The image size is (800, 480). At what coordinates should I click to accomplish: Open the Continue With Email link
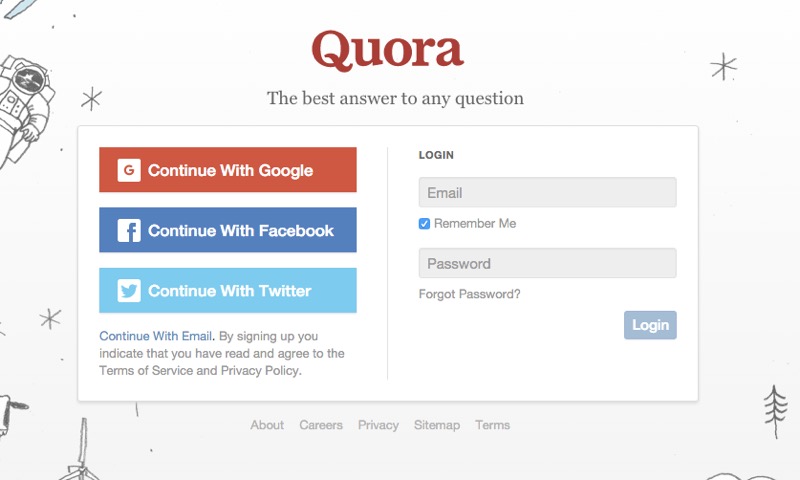click(156, 336)
